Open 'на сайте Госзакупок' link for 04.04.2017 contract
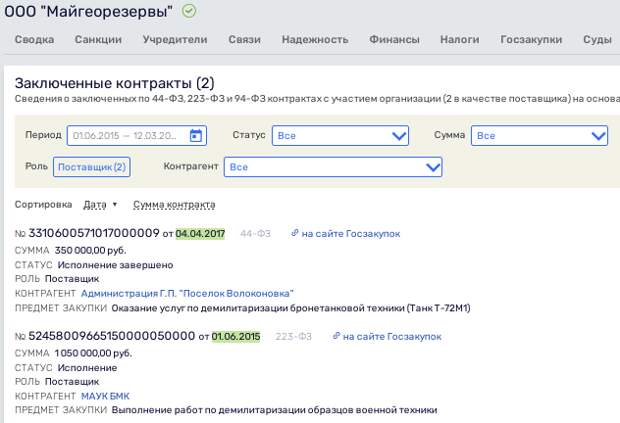This screenshot has width=620, height=423. [x=351, y=234]
